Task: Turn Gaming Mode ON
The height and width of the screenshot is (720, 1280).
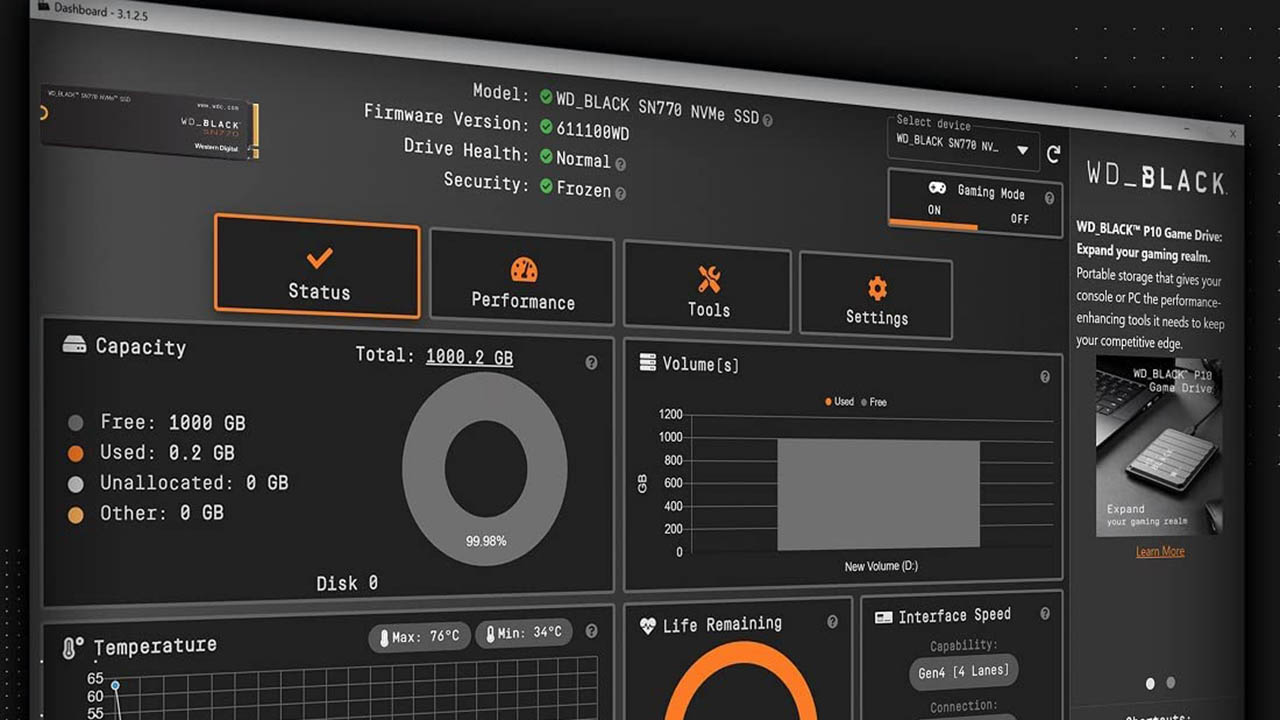Action: (934, 210)
